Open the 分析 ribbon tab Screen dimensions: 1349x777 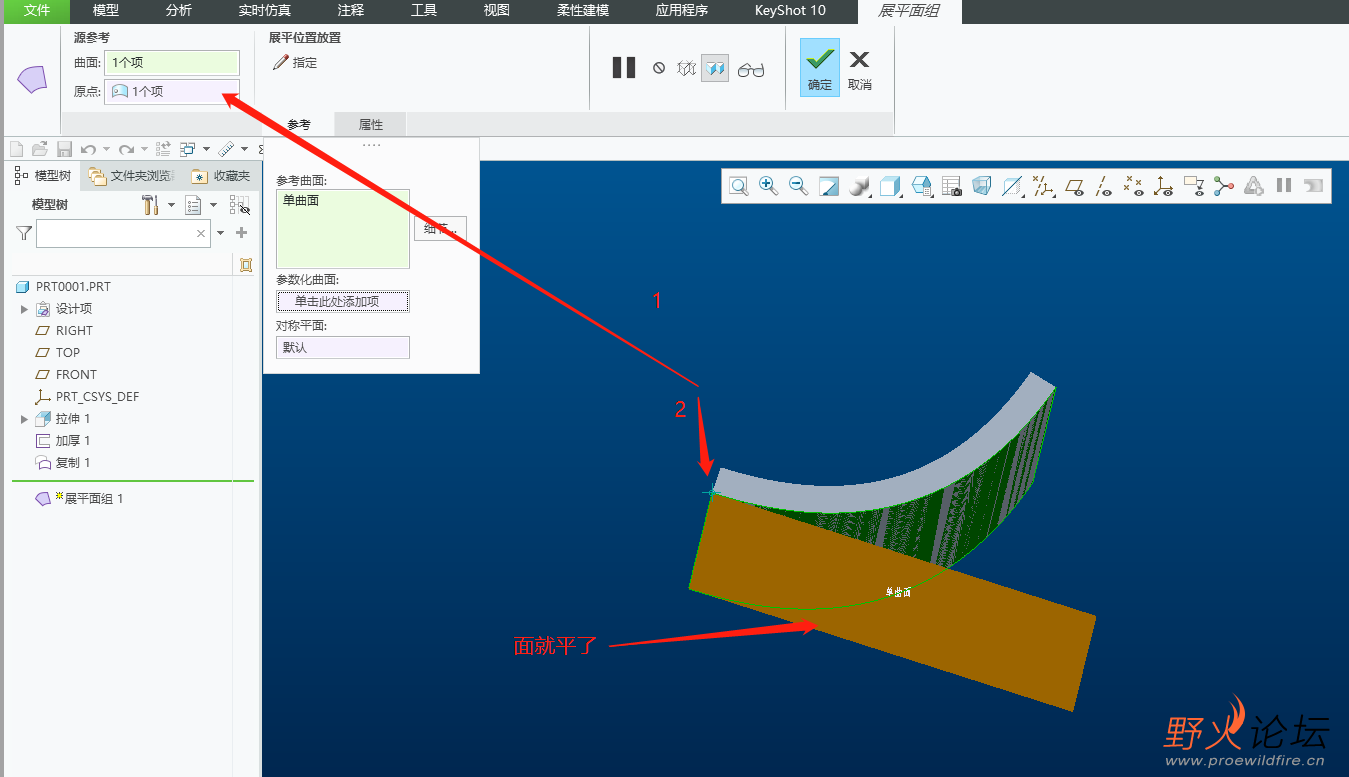point(179,11)
